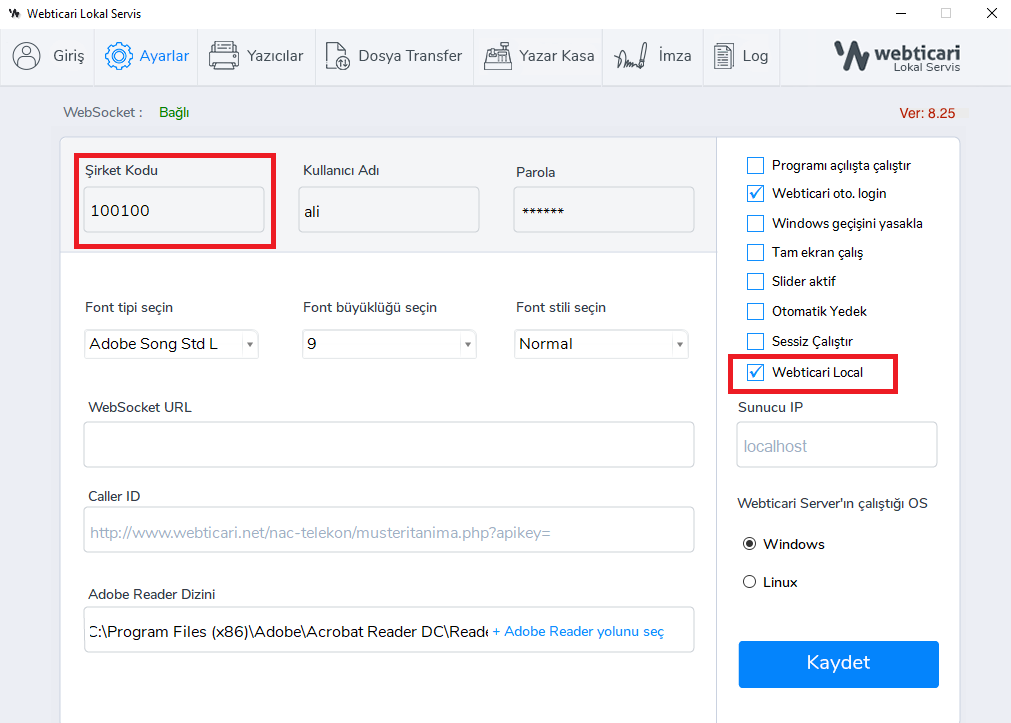The height and width of the screenshot is (723, 1011).
Task: Click the Giriş user profile icon
Action: (x=27, y=56)
